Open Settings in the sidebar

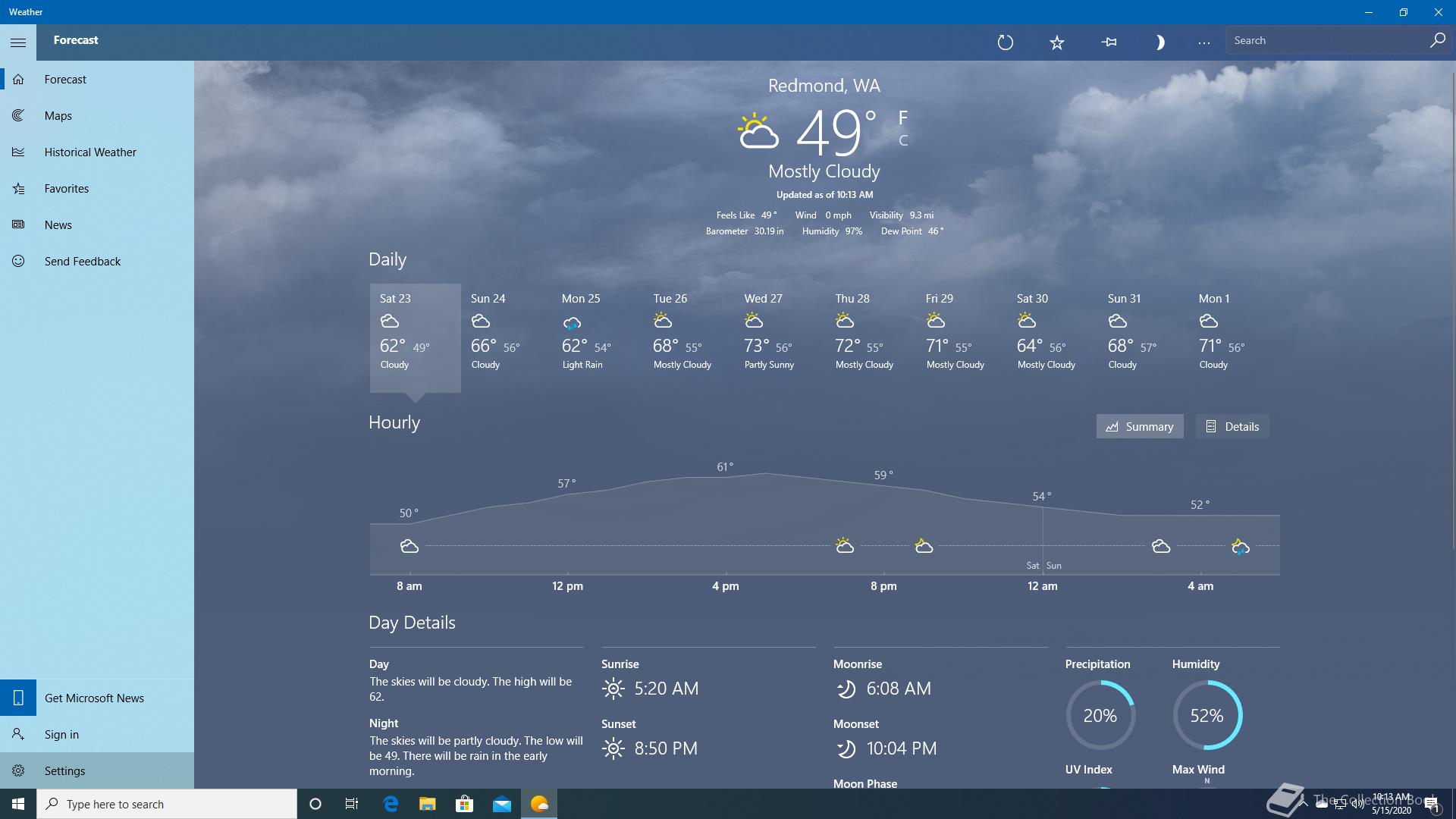[97, 770]
